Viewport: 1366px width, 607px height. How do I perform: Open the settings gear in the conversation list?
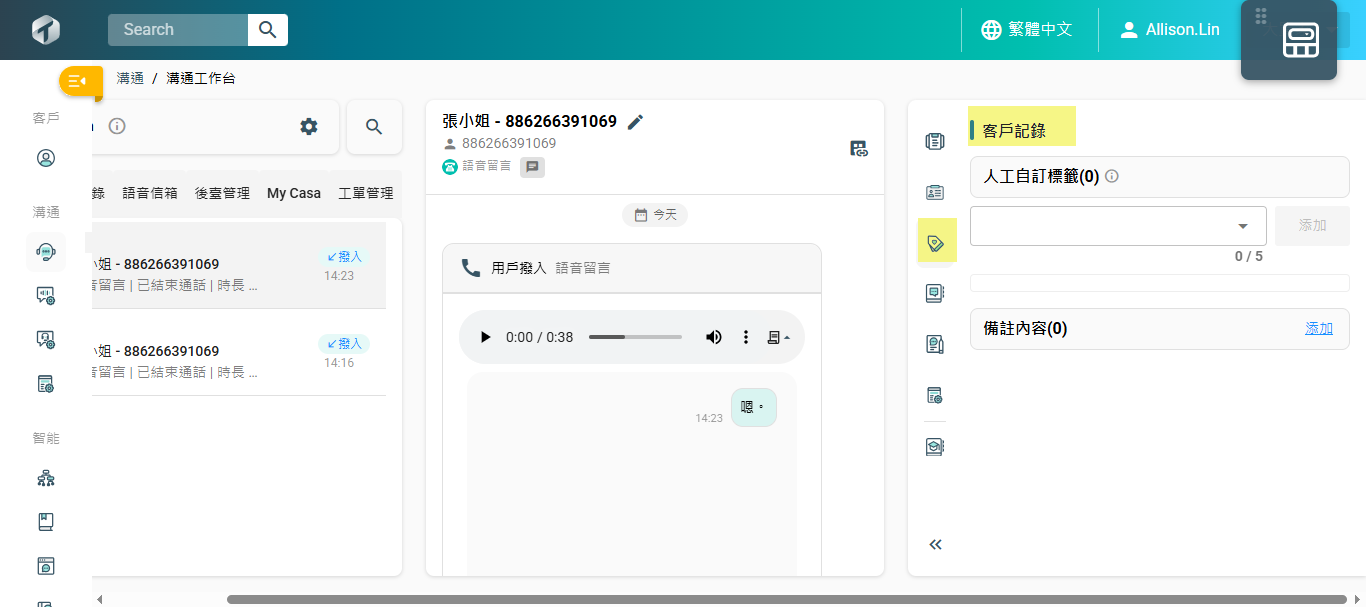coord(309,127)
